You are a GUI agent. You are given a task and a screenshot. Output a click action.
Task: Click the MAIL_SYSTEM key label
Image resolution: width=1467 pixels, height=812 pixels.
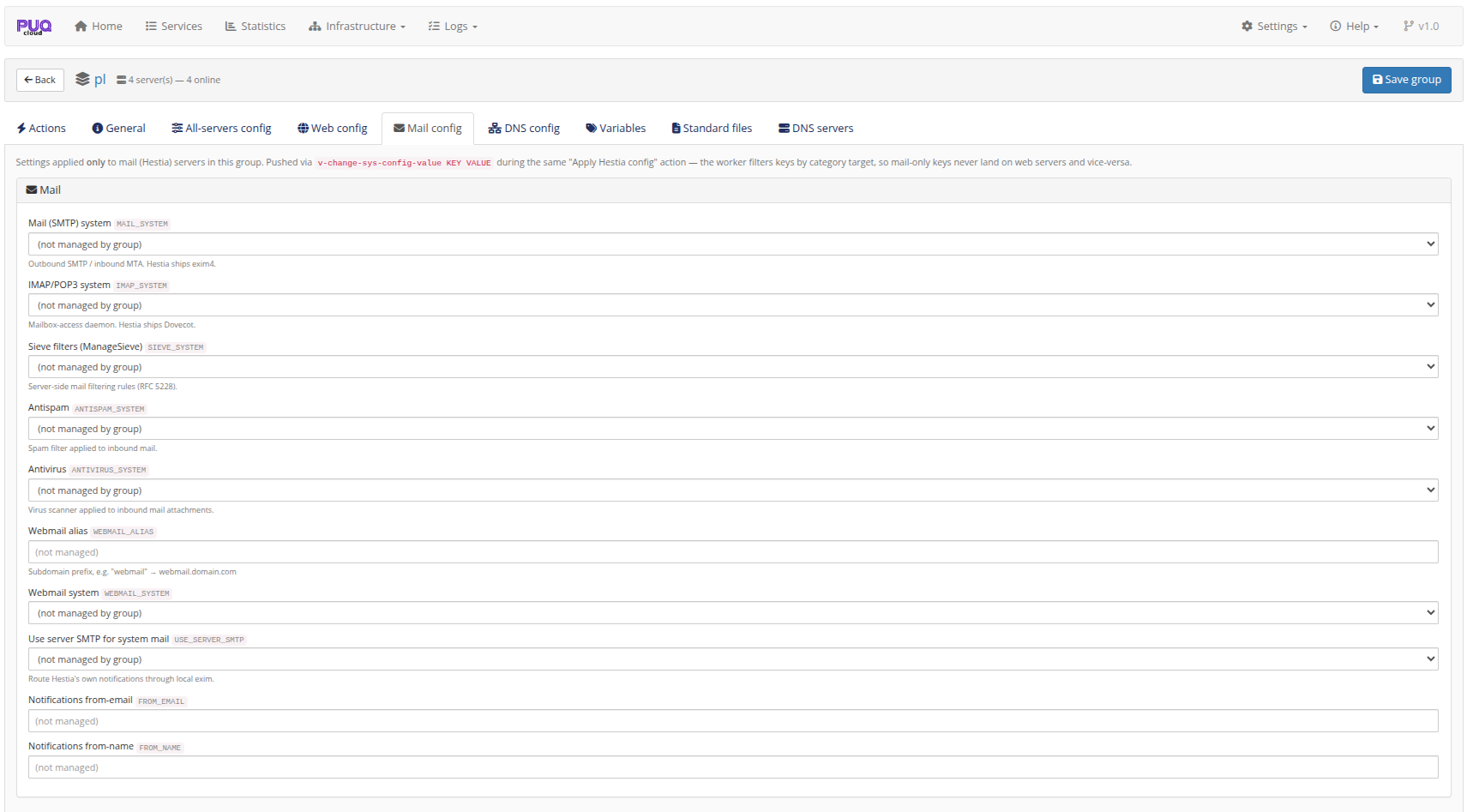pyautogui.click(x=142, y=224)
